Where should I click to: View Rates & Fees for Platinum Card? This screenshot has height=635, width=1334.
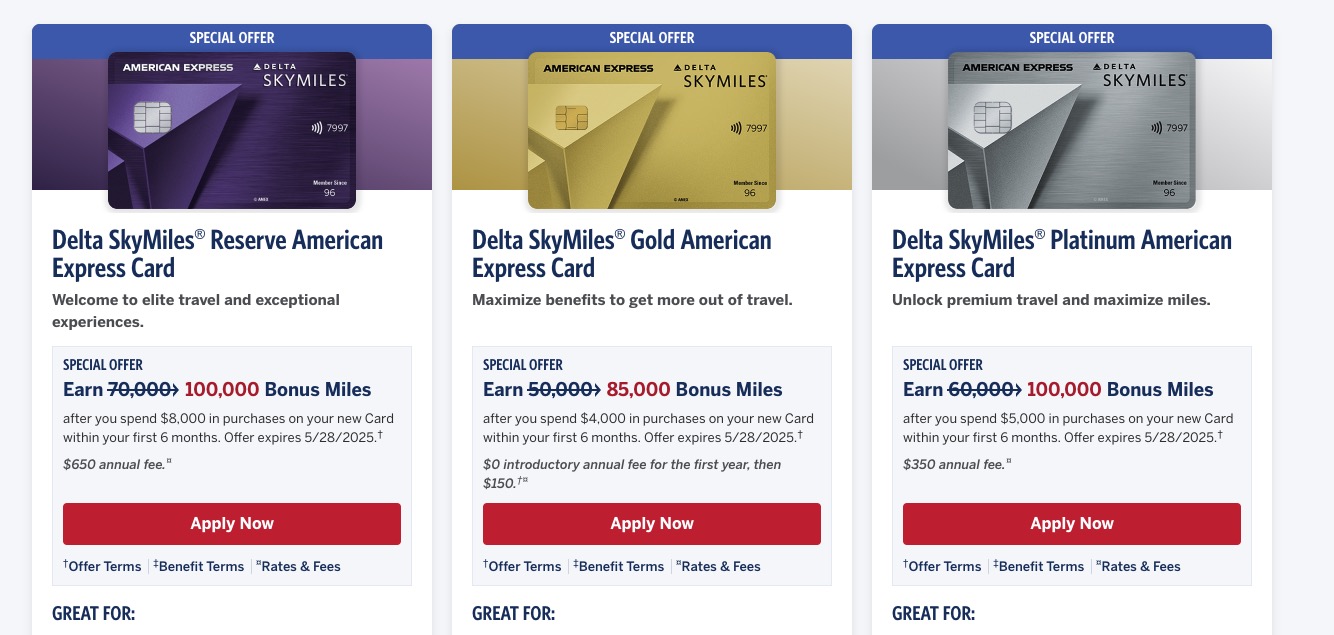(1140, 566)
